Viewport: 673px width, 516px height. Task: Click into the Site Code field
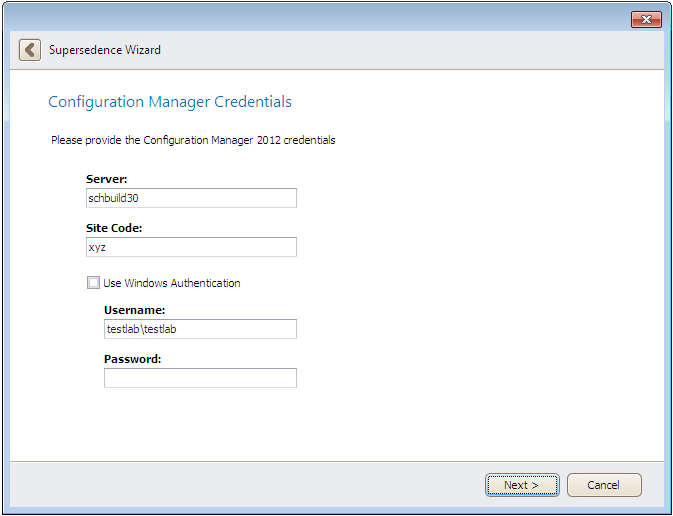[x=191, y=247]
